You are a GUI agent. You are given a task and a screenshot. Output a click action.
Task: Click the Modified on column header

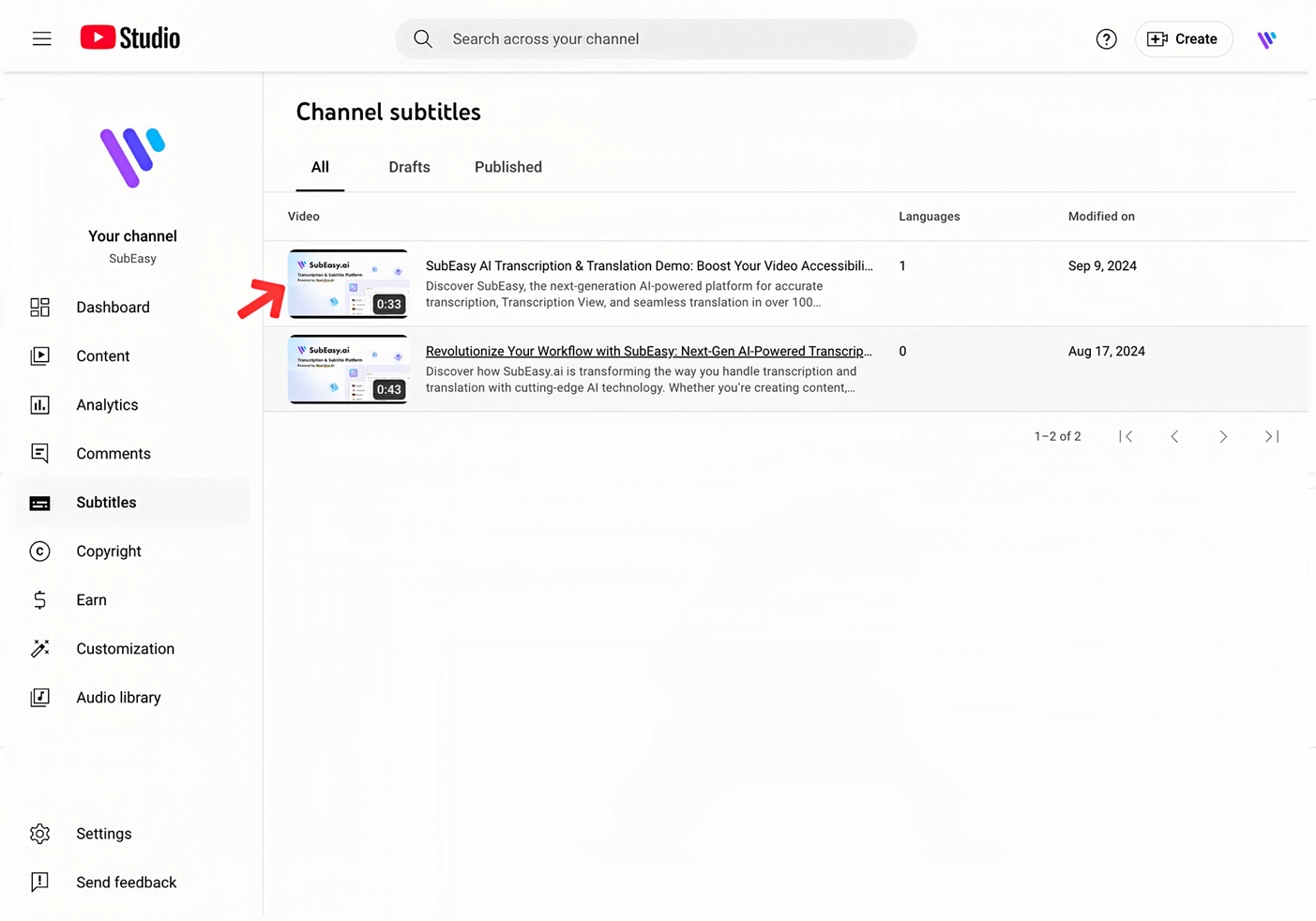coord(1101,216)
